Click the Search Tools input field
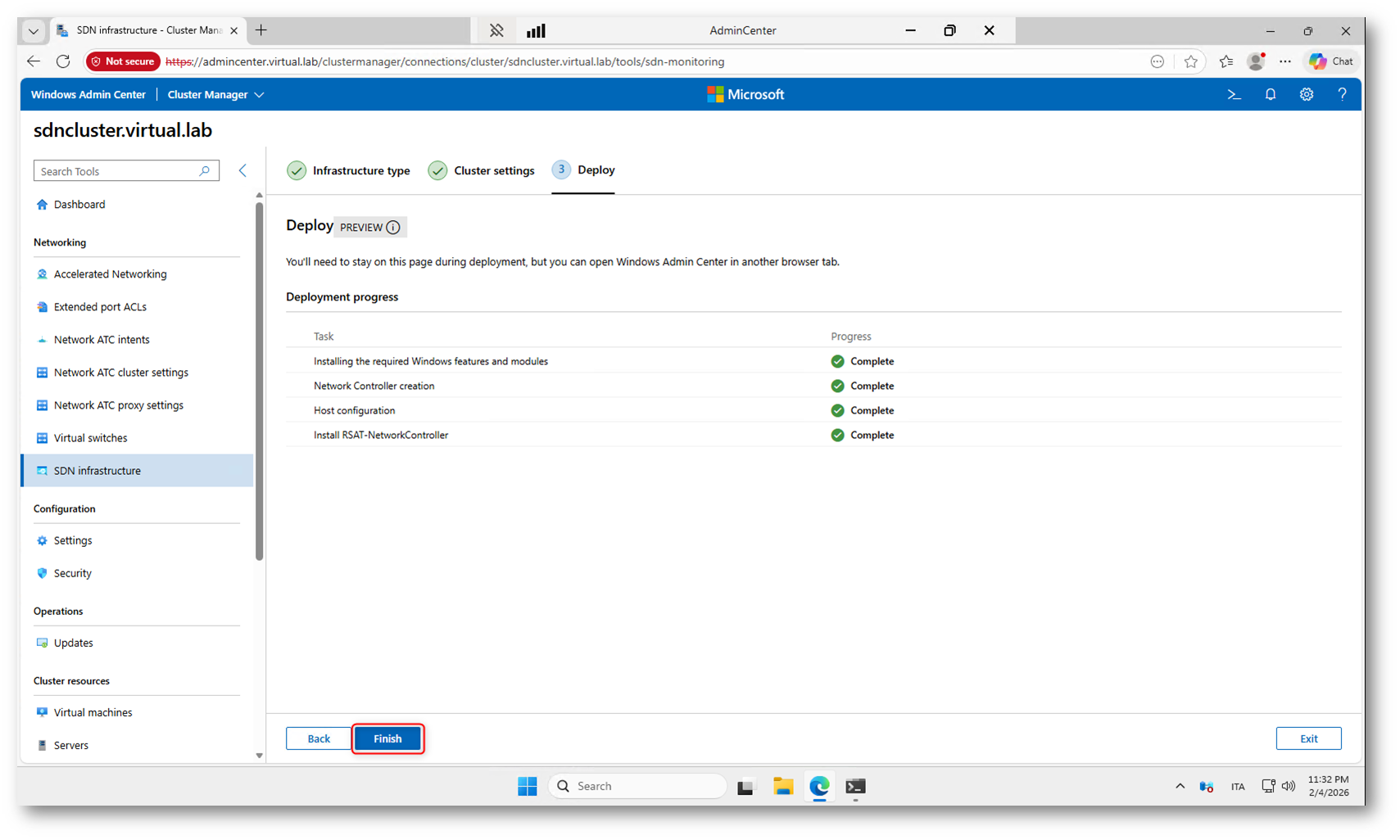Screen dimensions: 1400x840 118,171
